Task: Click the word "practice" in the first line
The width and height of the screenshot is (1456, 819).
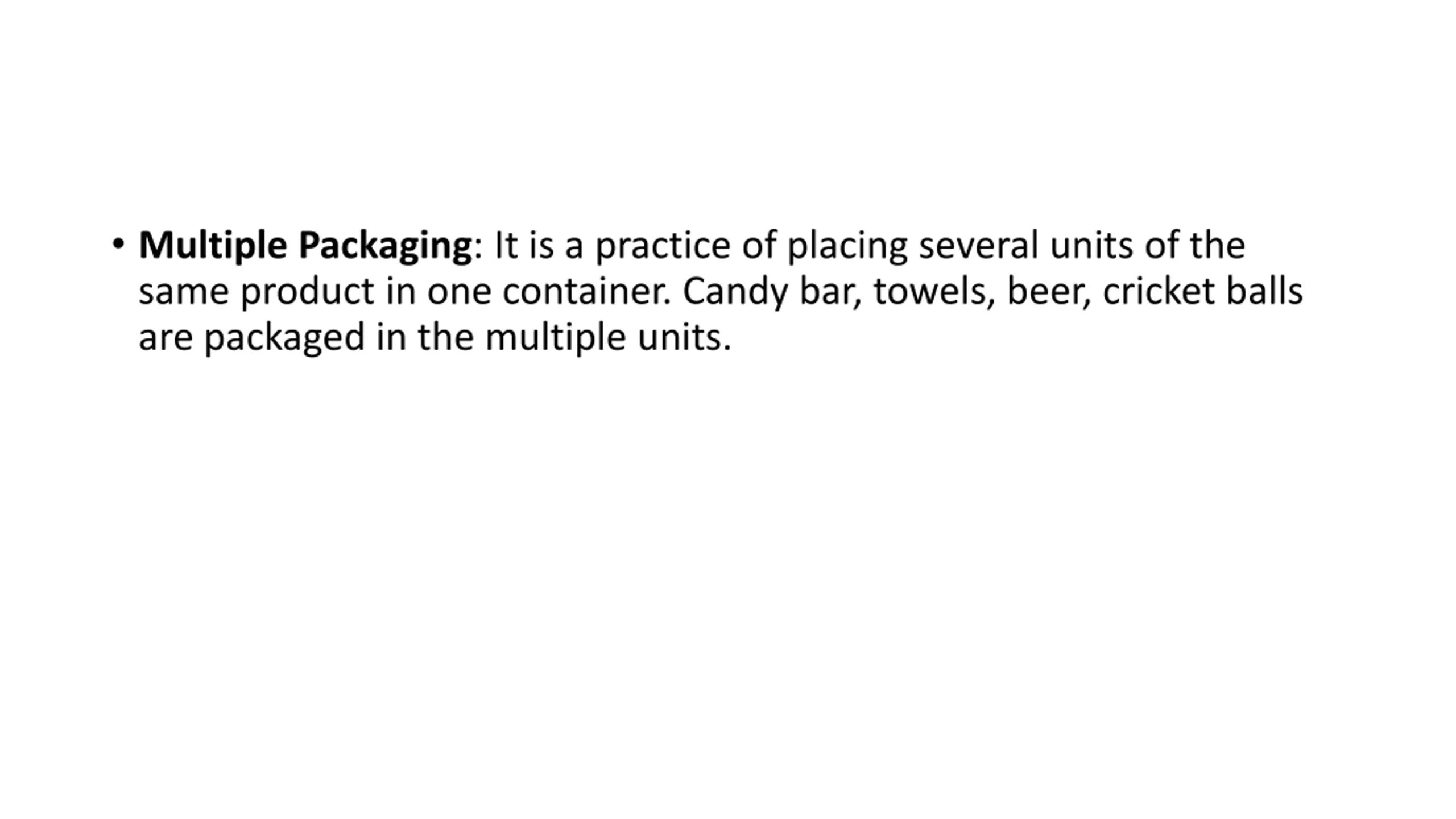Action: point(663,247)
